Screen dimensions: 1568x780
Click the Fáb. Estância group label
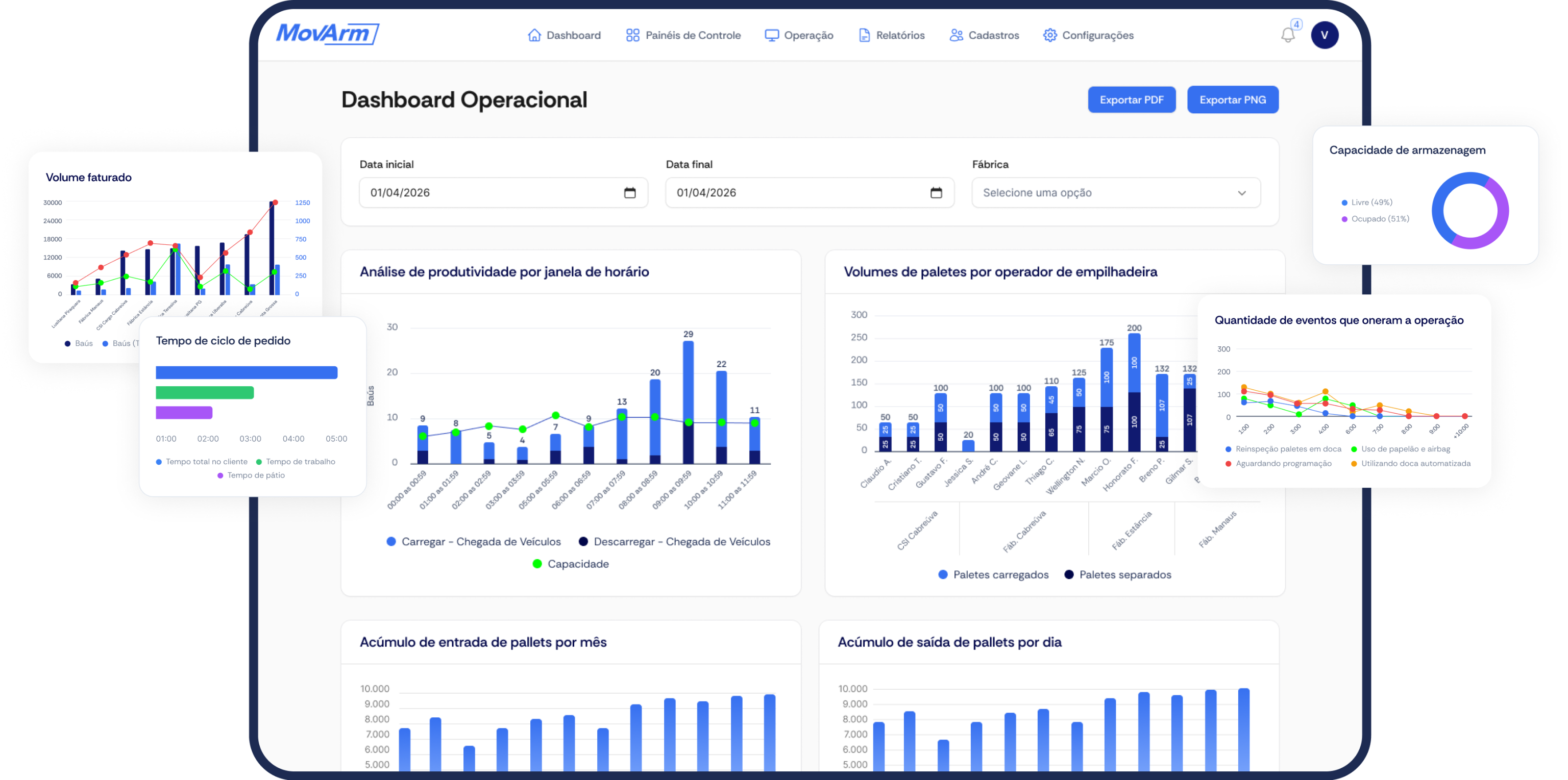pos(1132,530)
